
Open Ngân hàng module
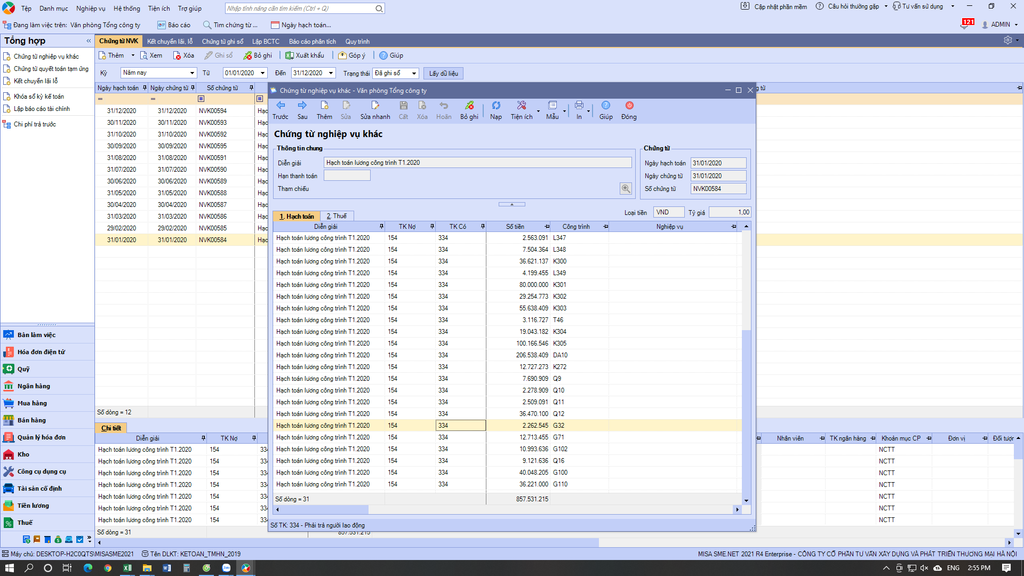(x=47, y=386)
